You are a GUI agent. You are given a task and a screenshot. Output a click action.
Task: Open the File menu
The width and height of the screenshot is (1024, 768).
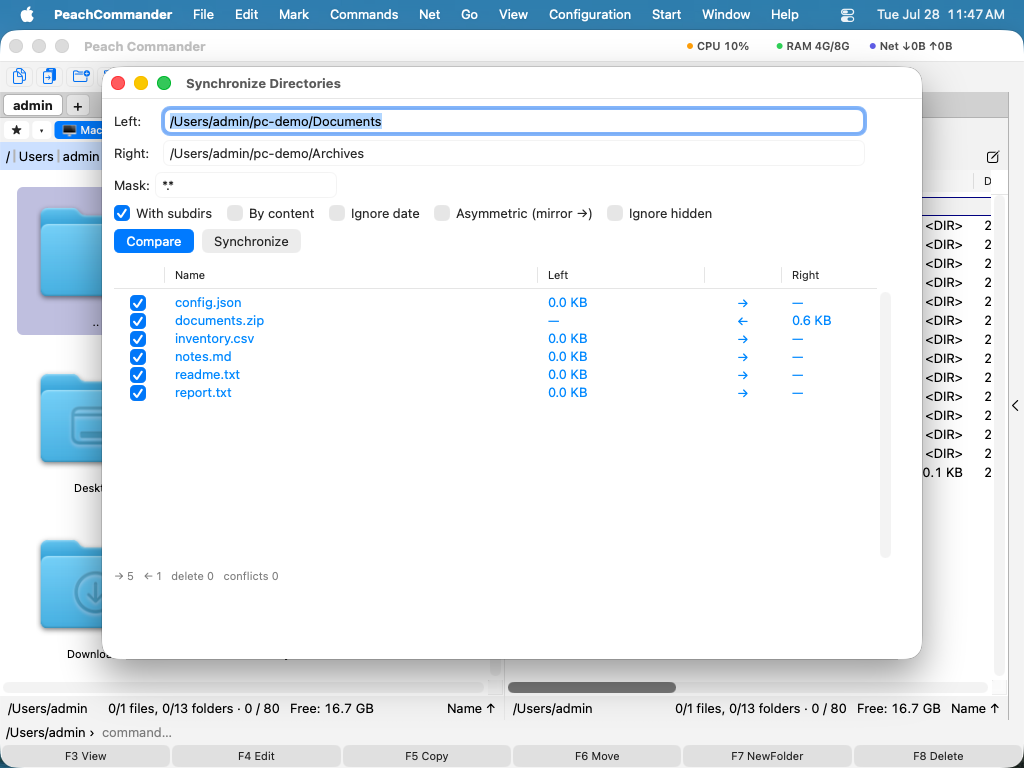tap(203, 14)
